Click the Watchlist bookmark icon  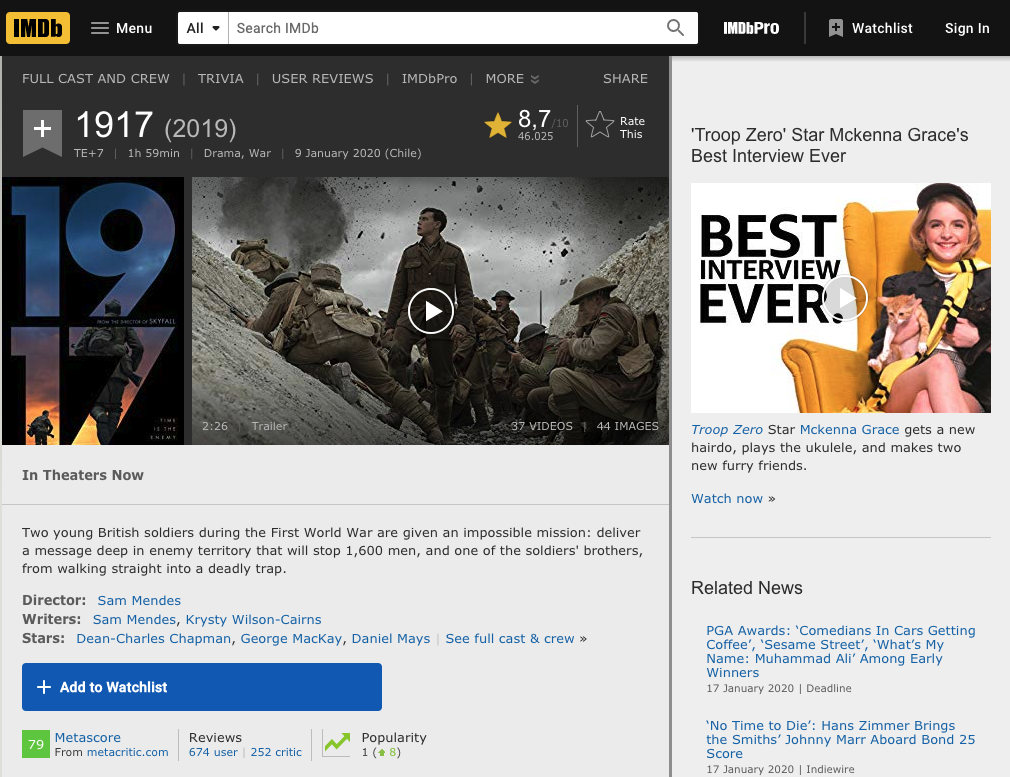point(835,27)
